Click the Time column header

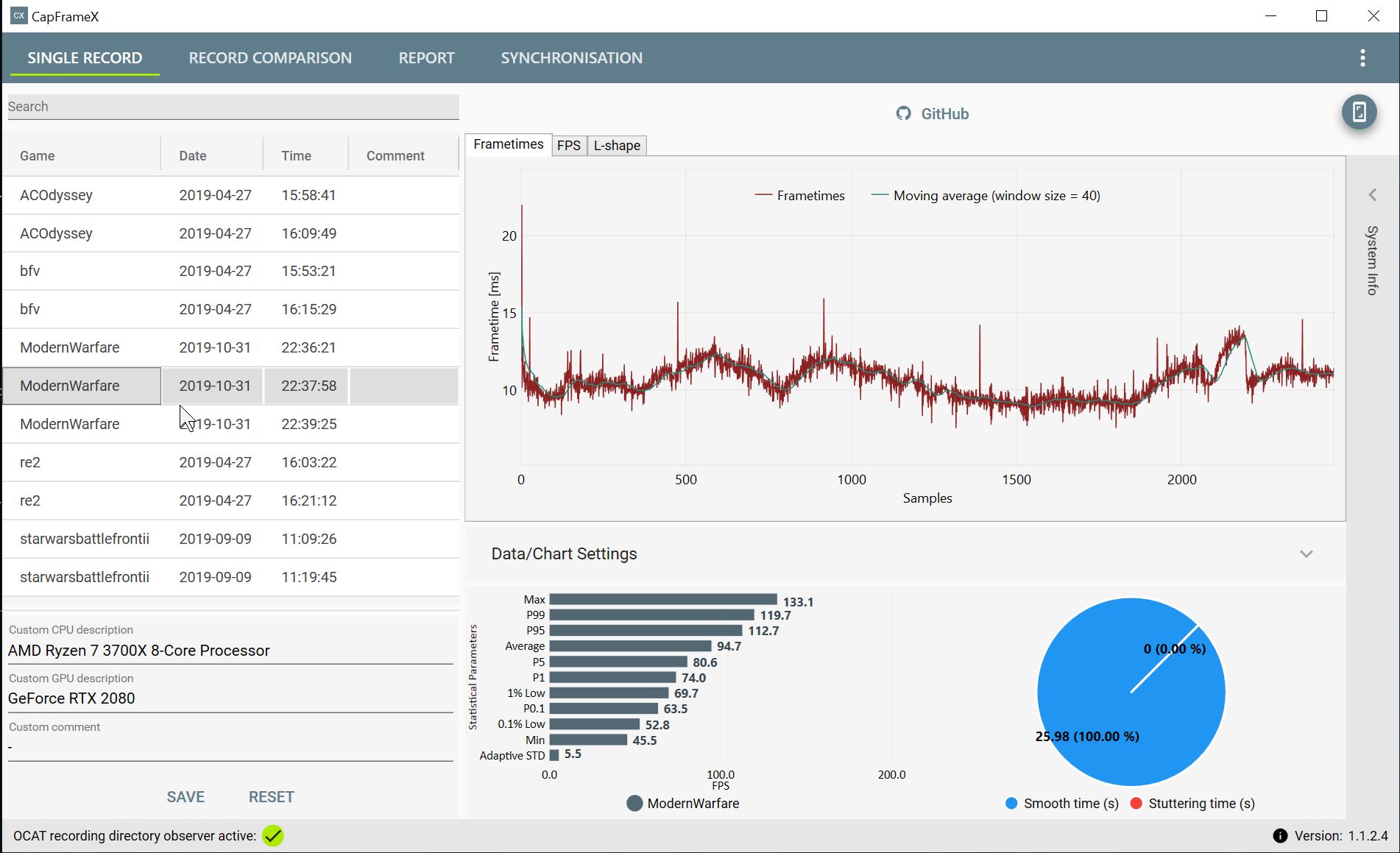pyautogui.click(x=305, y=155)
